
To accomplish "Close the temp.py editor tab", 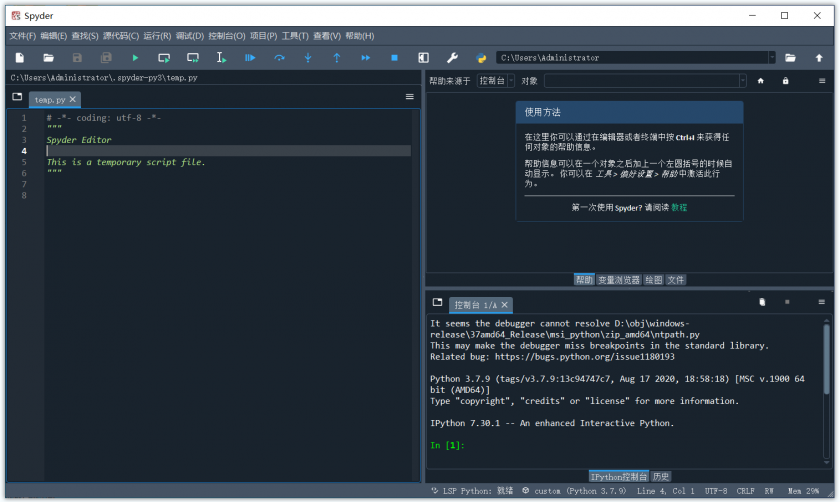I will click(x=72, y=99).
